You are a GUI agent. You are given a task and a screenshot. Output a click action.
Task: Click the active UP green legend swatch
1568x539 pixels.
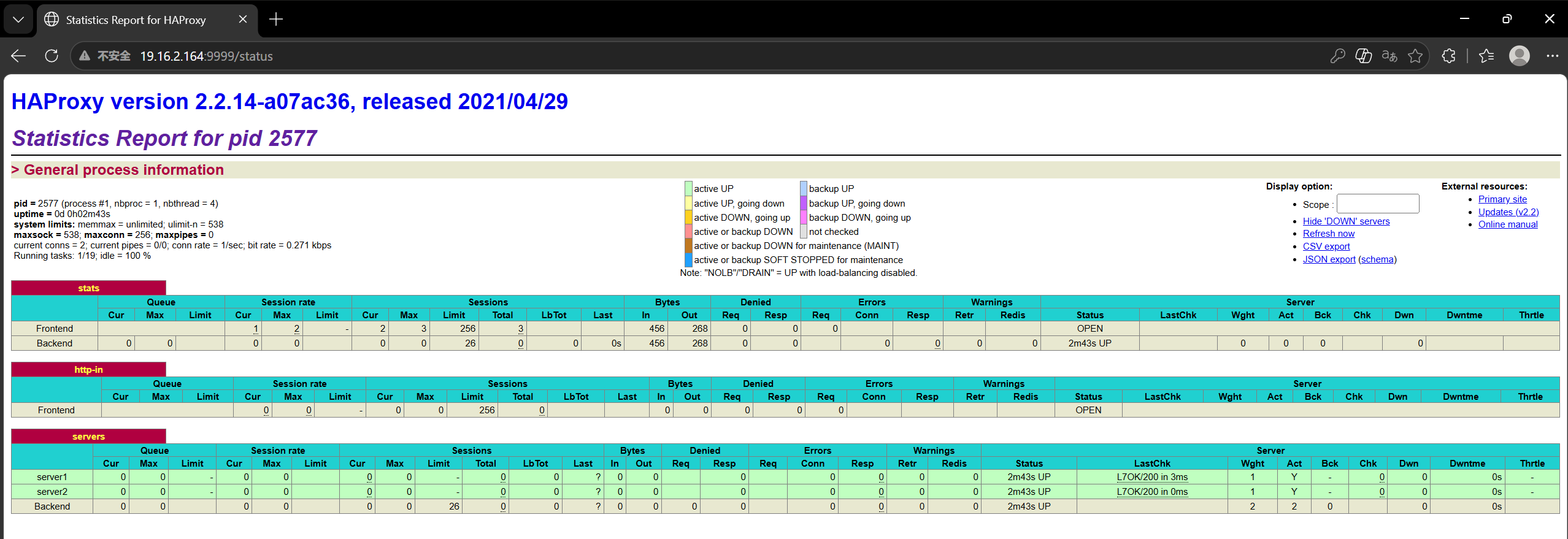(x=688, y=188)
